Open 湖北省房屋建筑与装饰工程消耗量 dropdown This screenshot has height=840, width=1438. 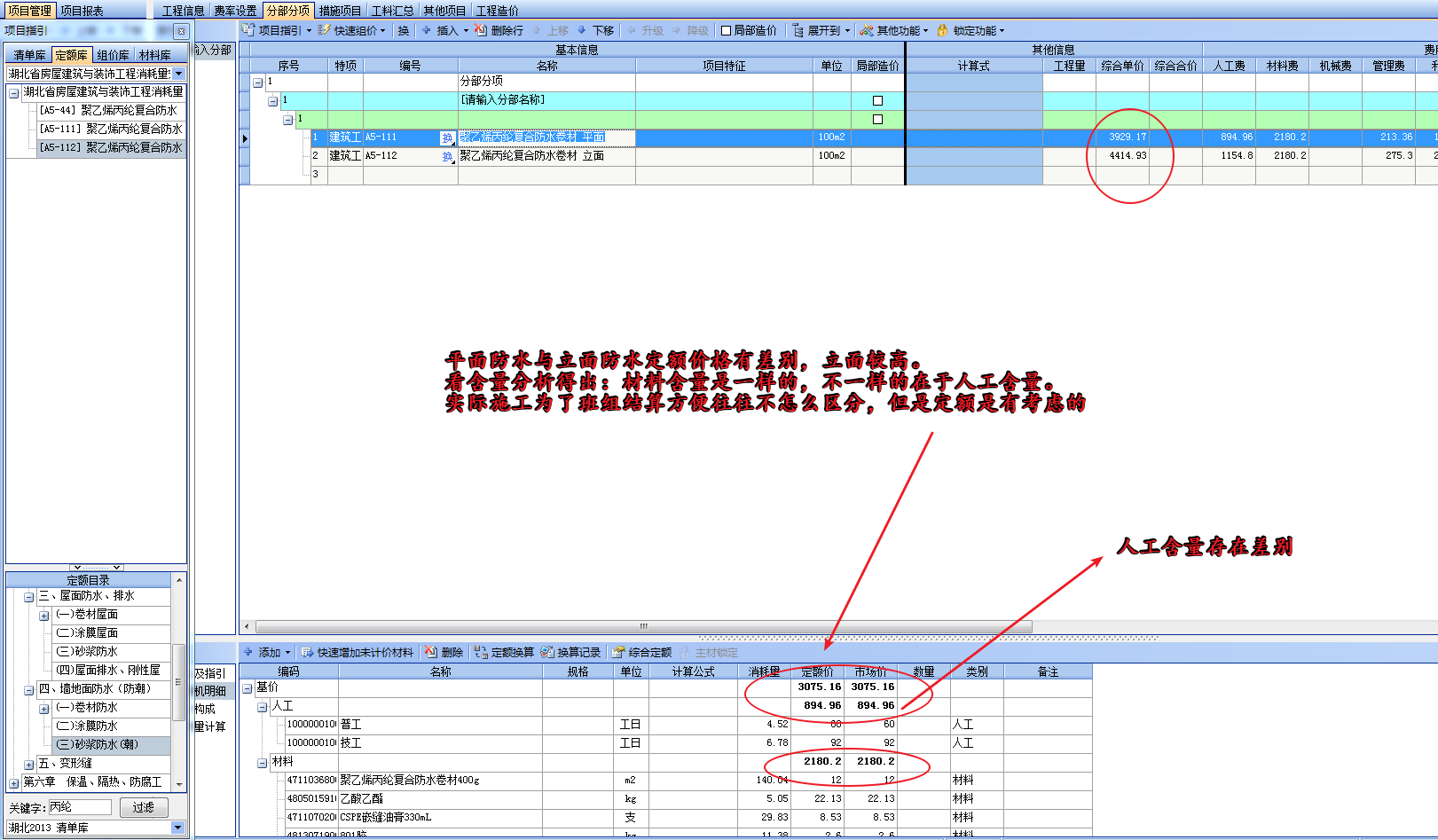coord(179,74)
